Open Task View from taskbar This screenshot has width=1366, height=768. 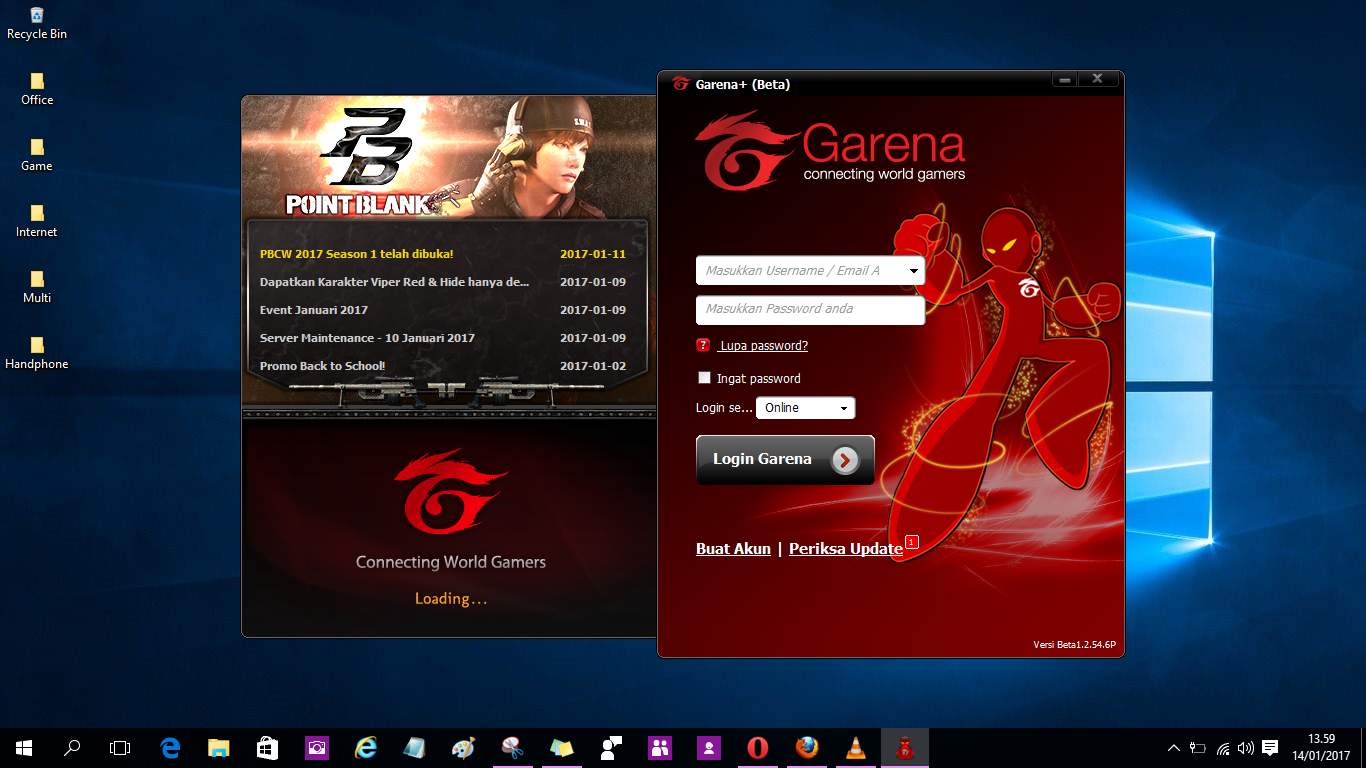pos(120,747)
